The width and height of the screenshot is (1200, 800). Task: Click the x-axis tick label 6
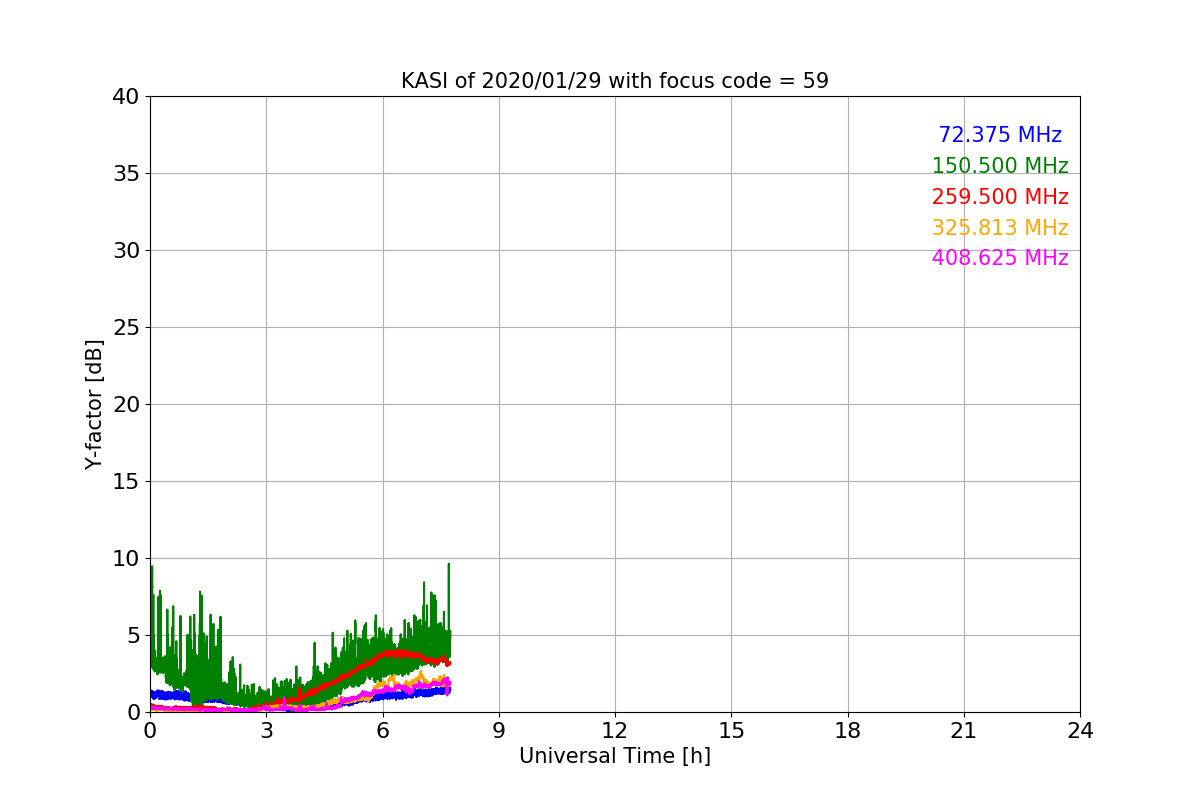383,731
